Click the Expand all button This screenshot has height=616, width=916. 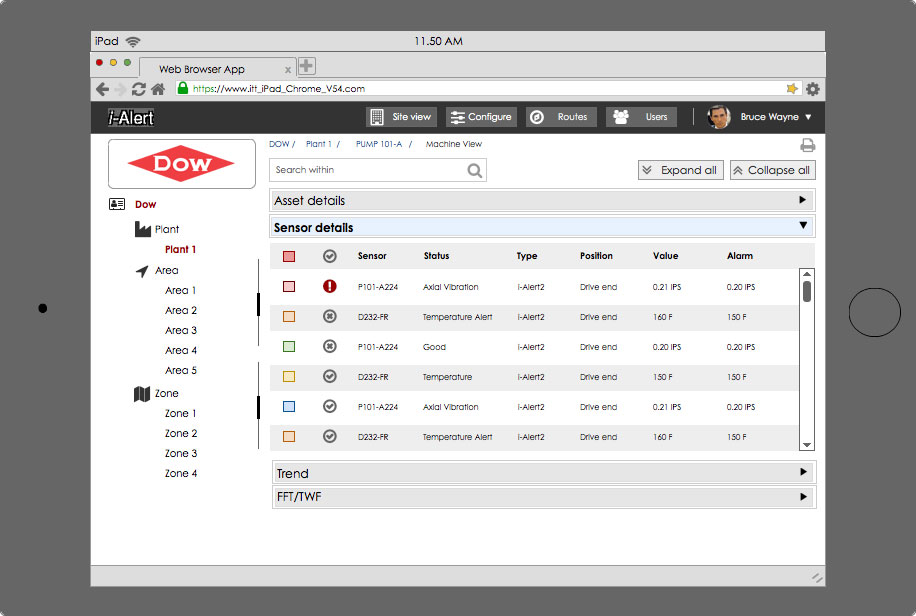click(680, 170)
